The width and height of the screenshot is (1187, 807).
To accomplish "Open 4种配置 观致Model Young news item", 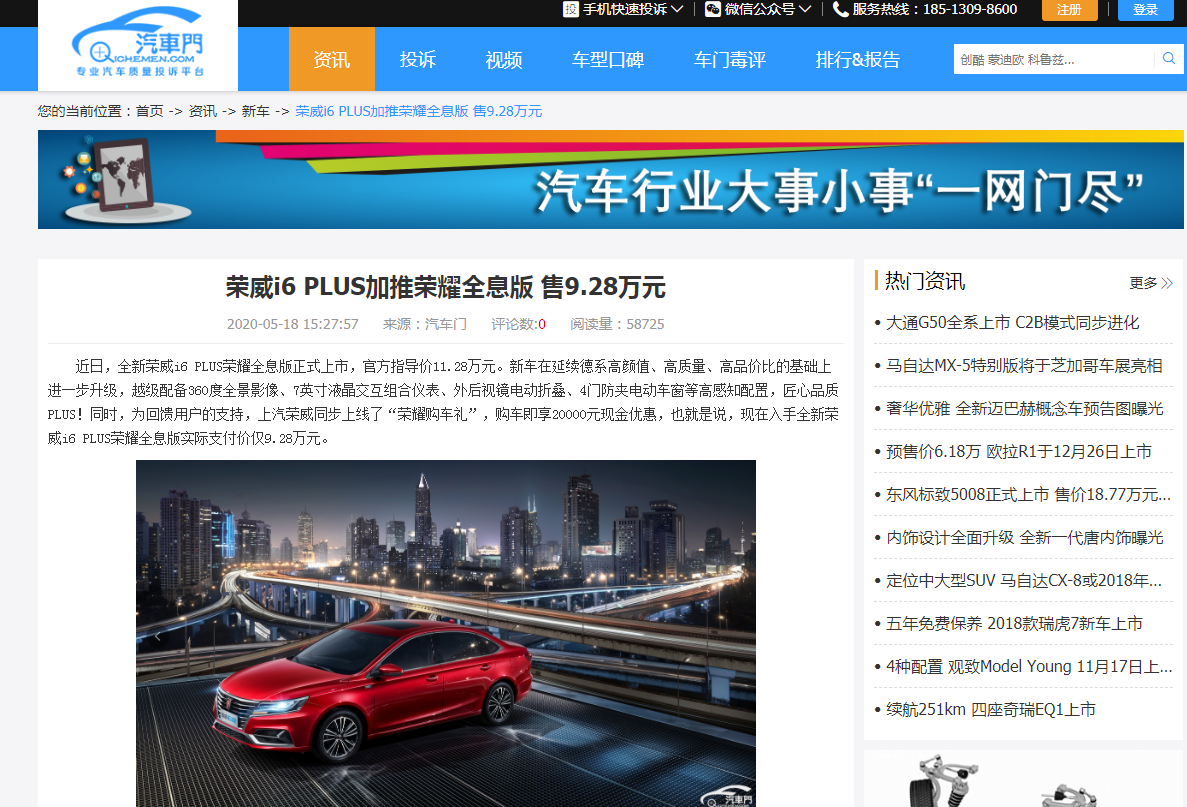I will 1030,667.
